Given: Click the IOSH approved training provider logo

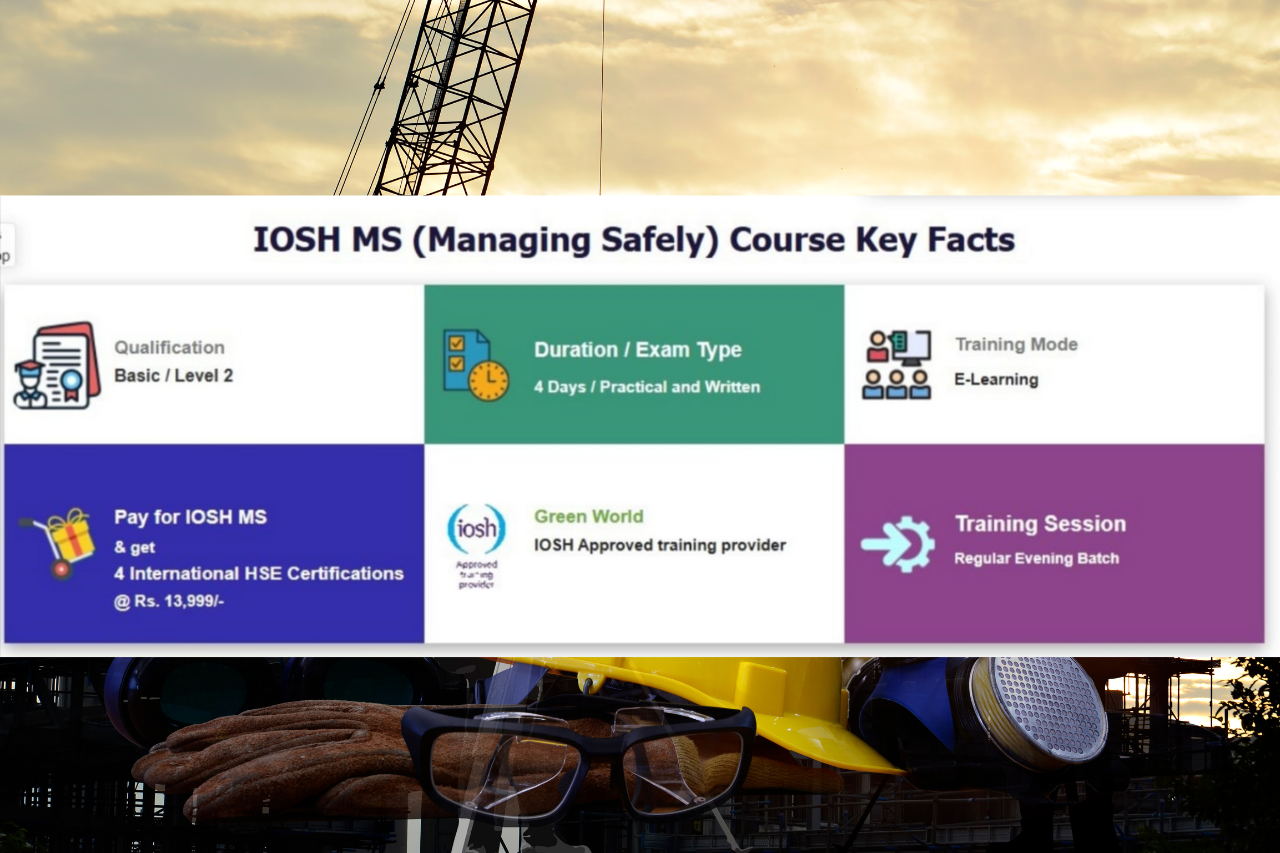Looking at the screenshot, I should (476, 546).
